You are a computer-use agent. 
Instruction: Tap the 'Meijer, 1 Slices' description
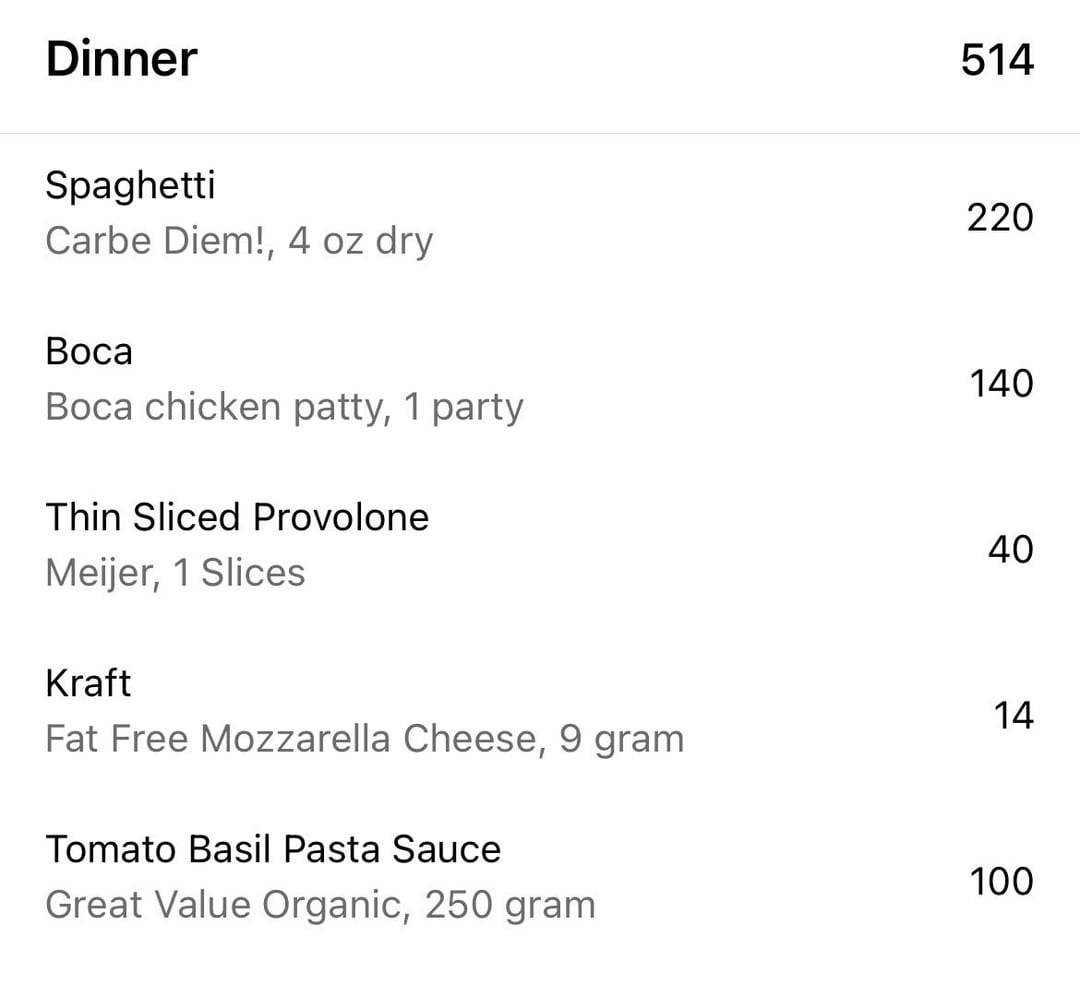[175, 573]
